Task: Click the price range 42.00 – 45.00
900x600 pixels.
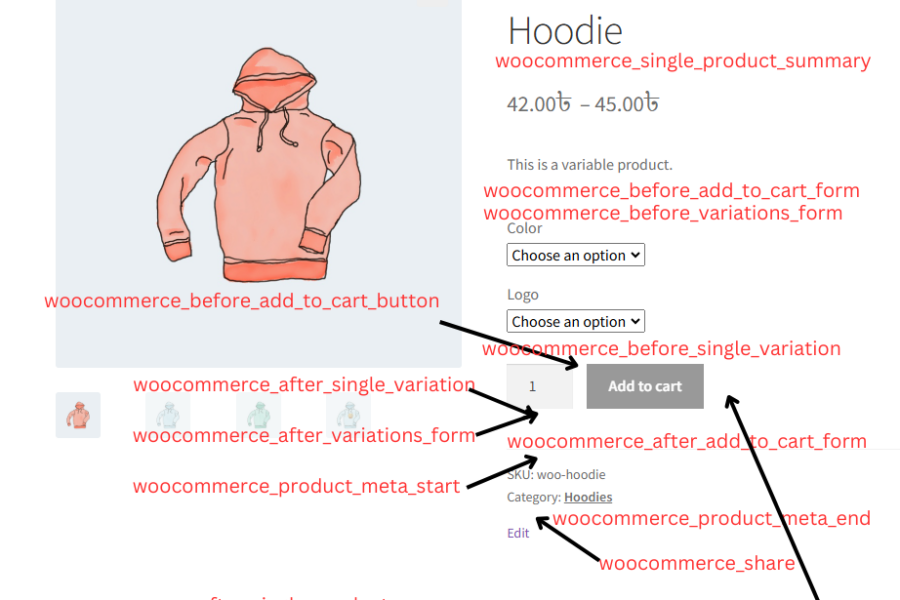Action: pyautogui.click(x=583, y=104)
